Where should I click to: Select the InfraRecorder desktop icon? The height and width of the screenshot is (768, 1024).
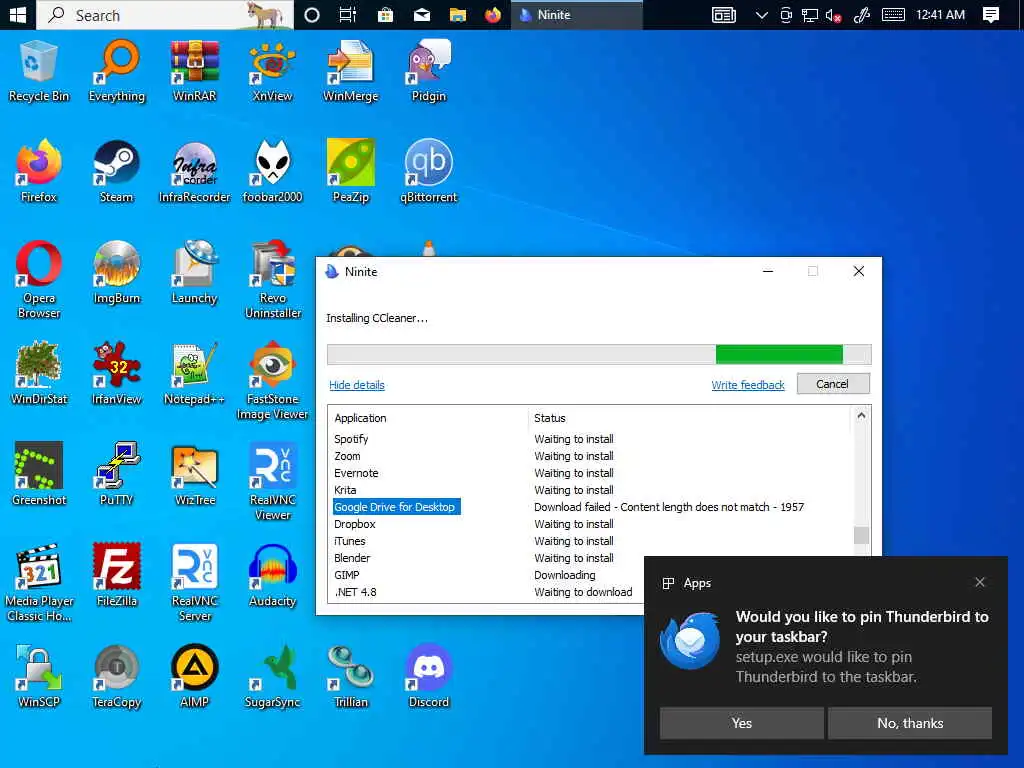point(195,172)
